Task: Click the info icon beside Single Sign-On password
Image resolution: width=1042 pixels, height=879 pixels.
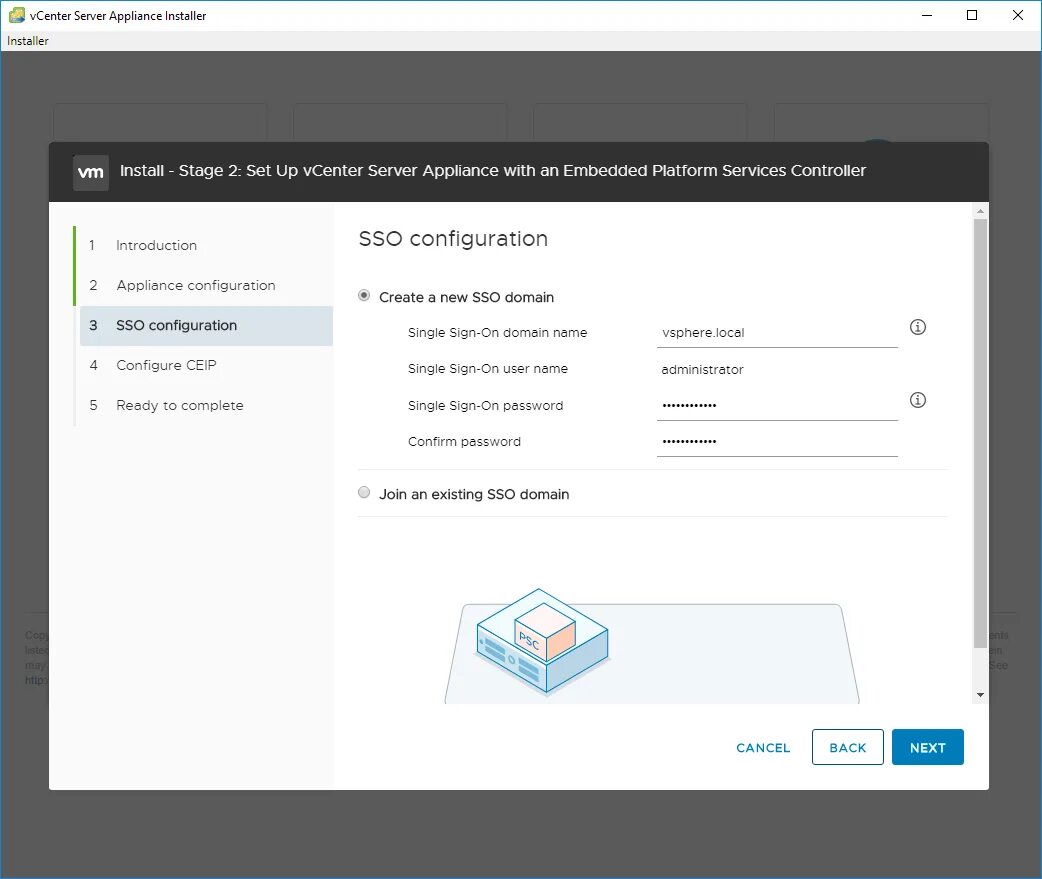Action: pyautogui.click(x=917, y=400)
